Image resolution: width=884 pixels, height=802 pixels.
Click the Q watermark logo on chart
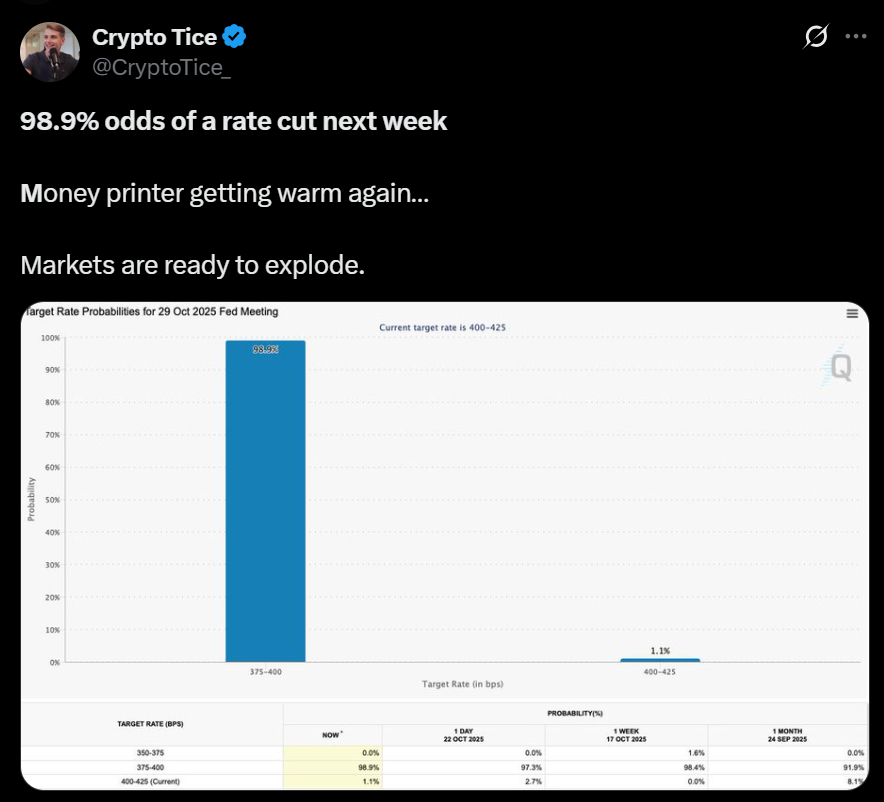839,369
